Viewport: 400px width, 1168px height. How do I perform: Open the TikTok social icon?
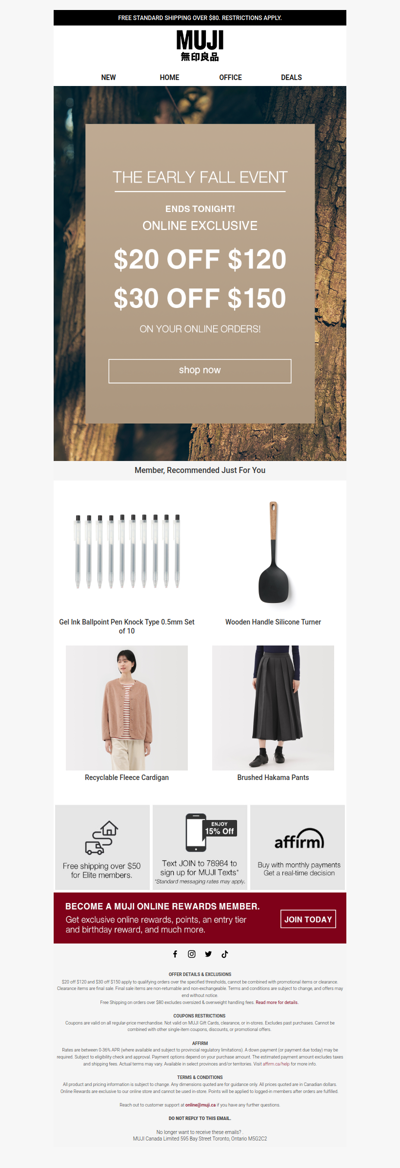[x=224, y=954]
